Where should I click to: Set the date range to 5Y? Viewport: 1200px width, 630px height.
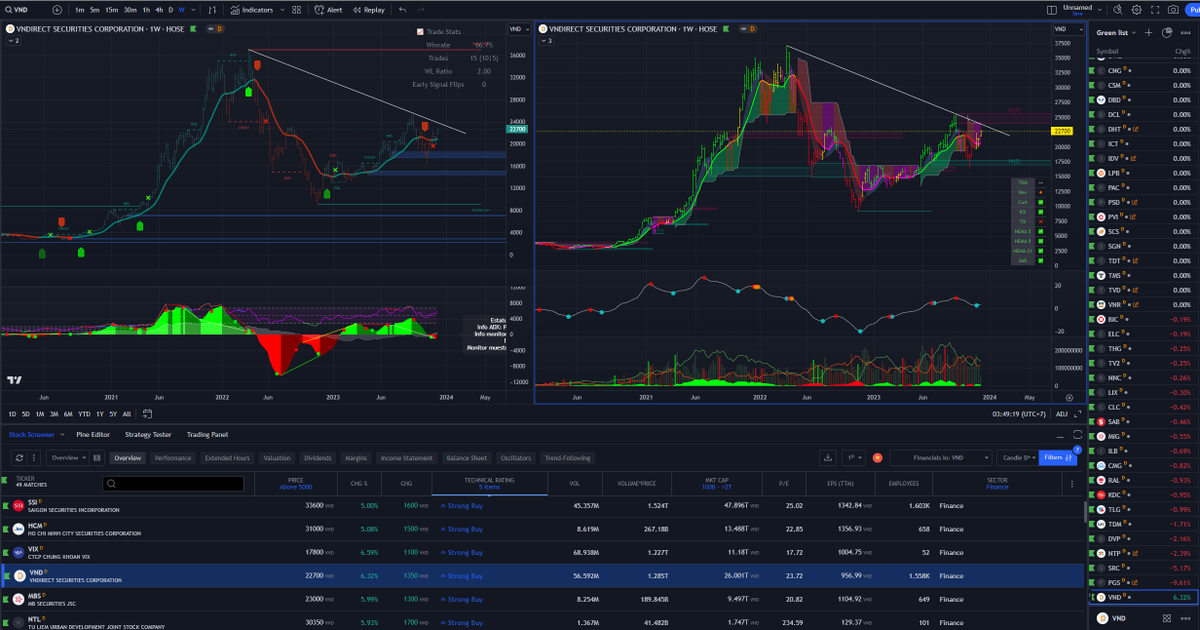pyautogui.click(x=113, y=414)
